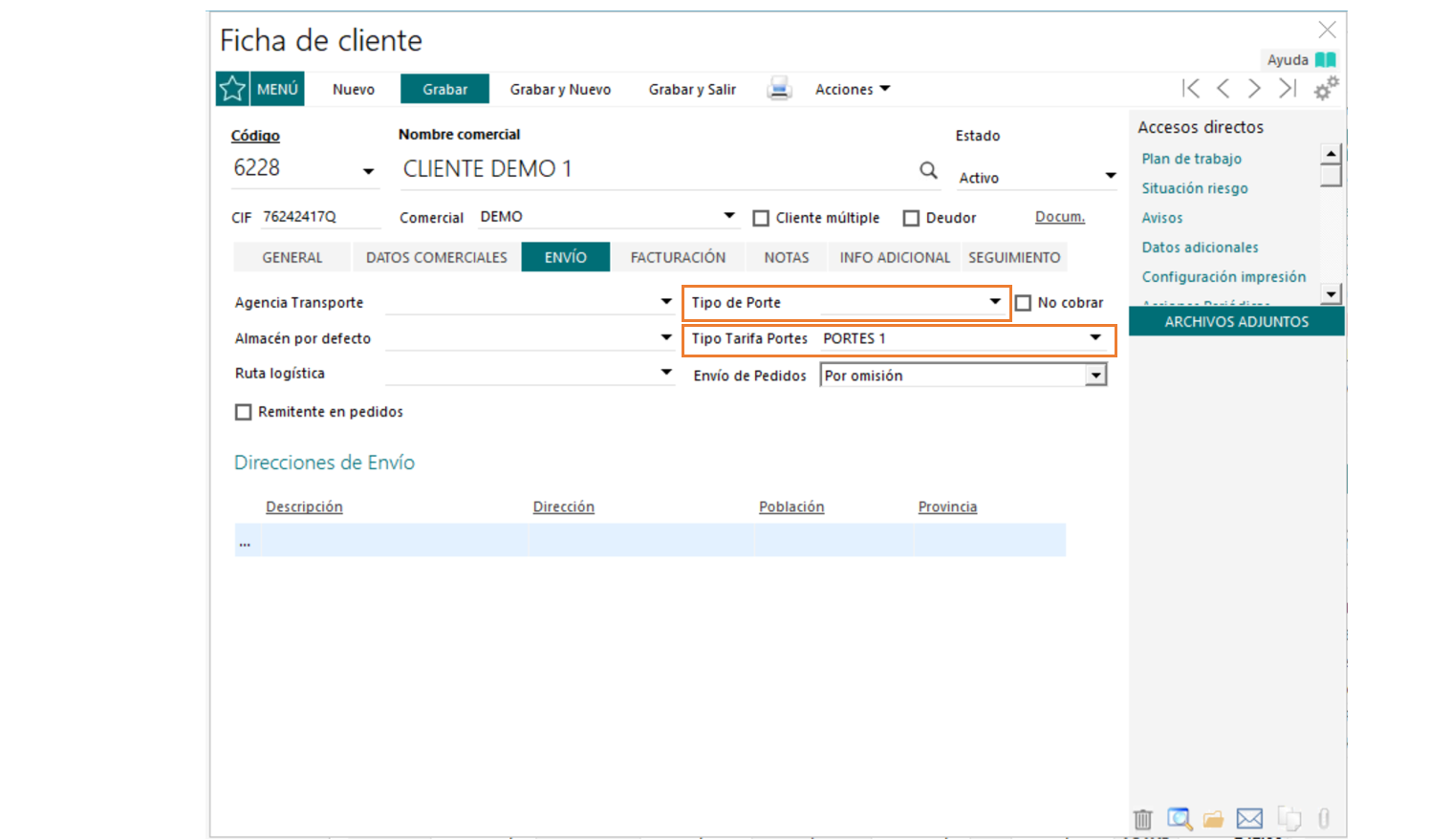
Task: Enable the Cliente múltiple checkbox
Action: click(761, 219)
